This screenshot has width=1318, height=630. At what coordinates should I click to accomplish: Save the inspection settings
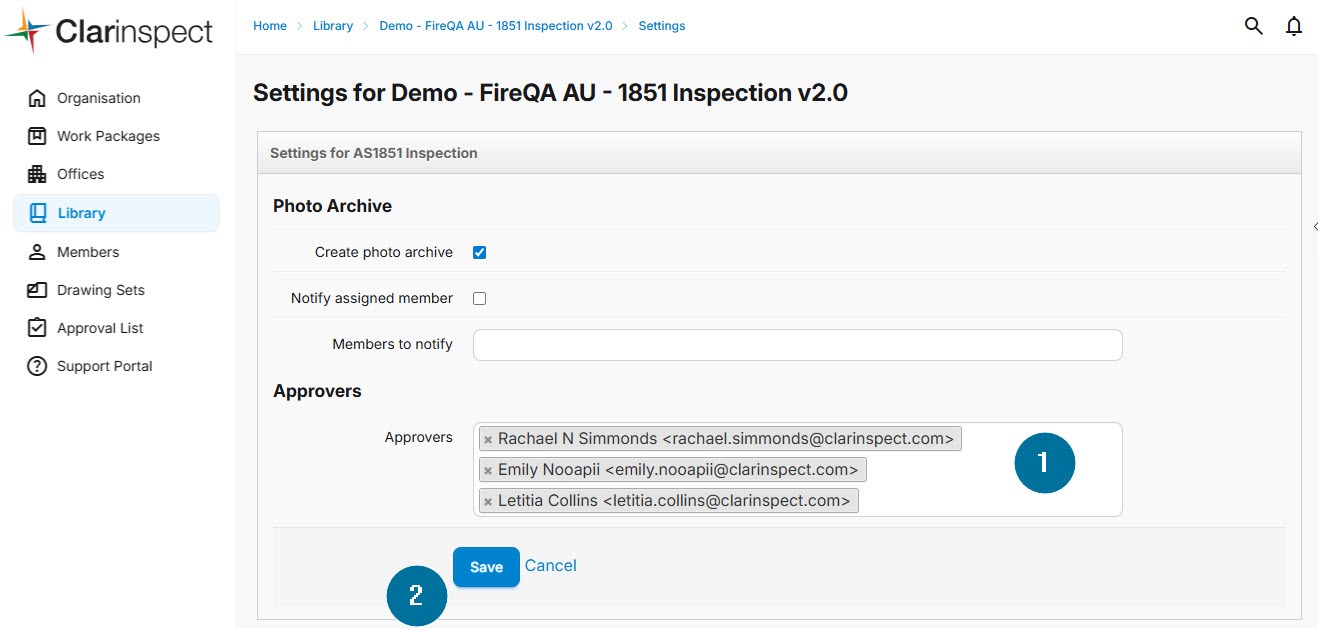[486, 567]
